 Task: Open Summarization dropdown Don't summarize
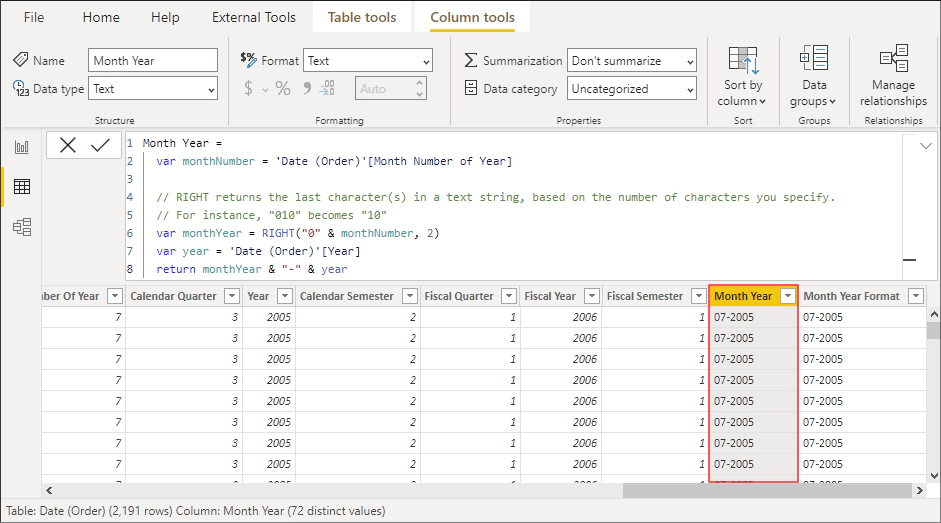point(632,61)
